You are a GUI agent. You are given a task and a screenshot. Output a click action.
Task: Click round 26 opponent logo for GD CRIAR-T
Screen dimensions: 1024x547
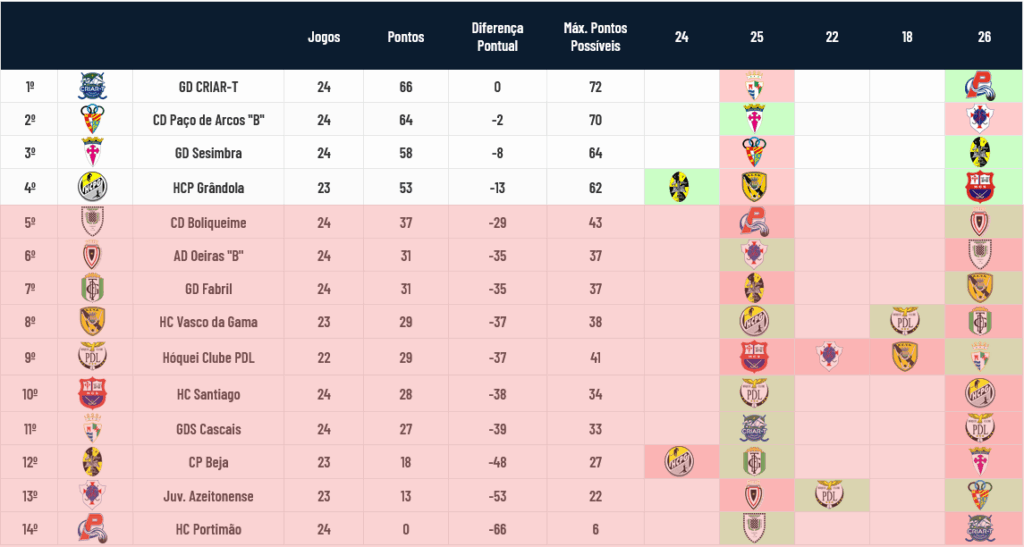[x=980, y=86]
